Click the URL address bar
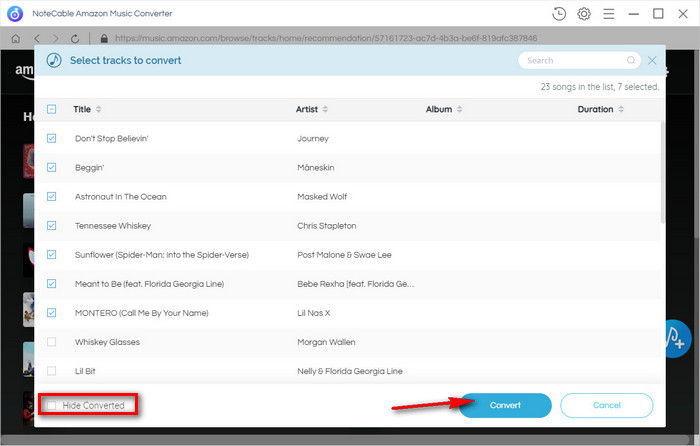Screen dimensions: 700x446 [326, 38]
